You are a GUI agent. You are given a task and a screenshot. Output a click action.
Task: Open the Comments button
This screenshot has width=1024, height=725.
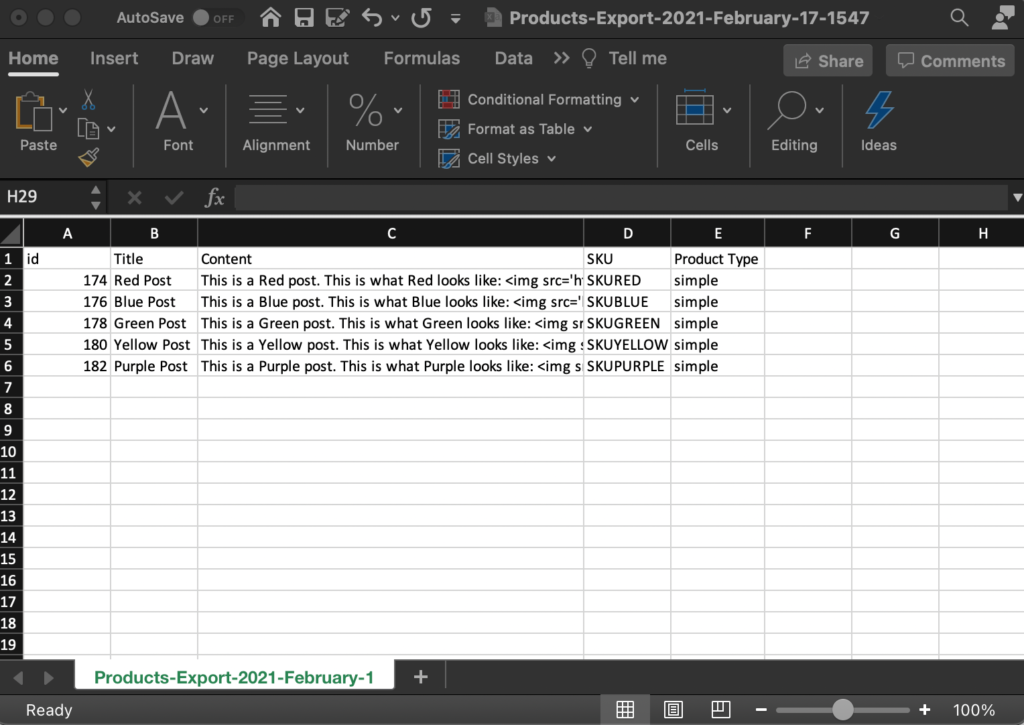[x=950, y=61]
